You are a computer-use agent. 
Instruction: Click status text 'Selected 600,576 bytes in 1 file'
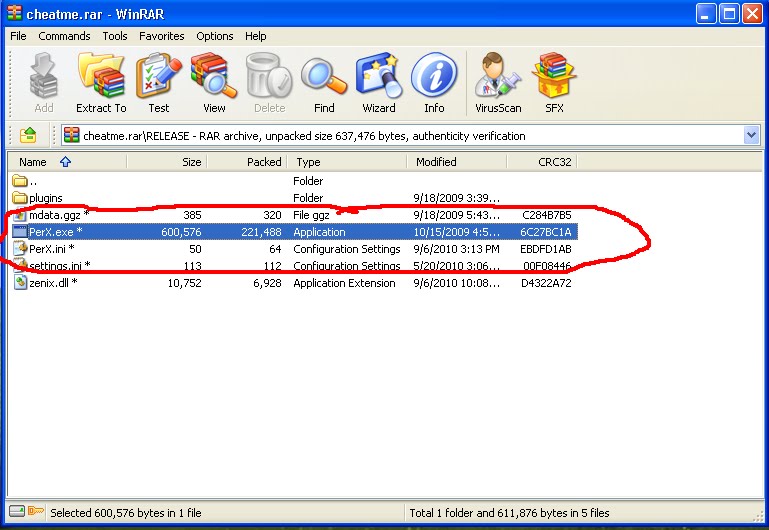[126, 513]
